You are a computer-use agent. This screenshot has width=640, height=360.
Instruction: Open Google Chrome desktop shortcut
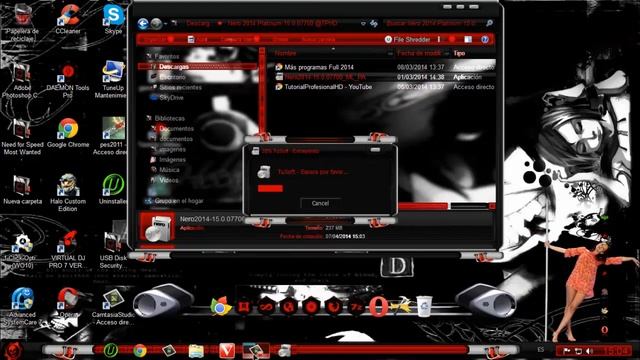tap(68, 133)
